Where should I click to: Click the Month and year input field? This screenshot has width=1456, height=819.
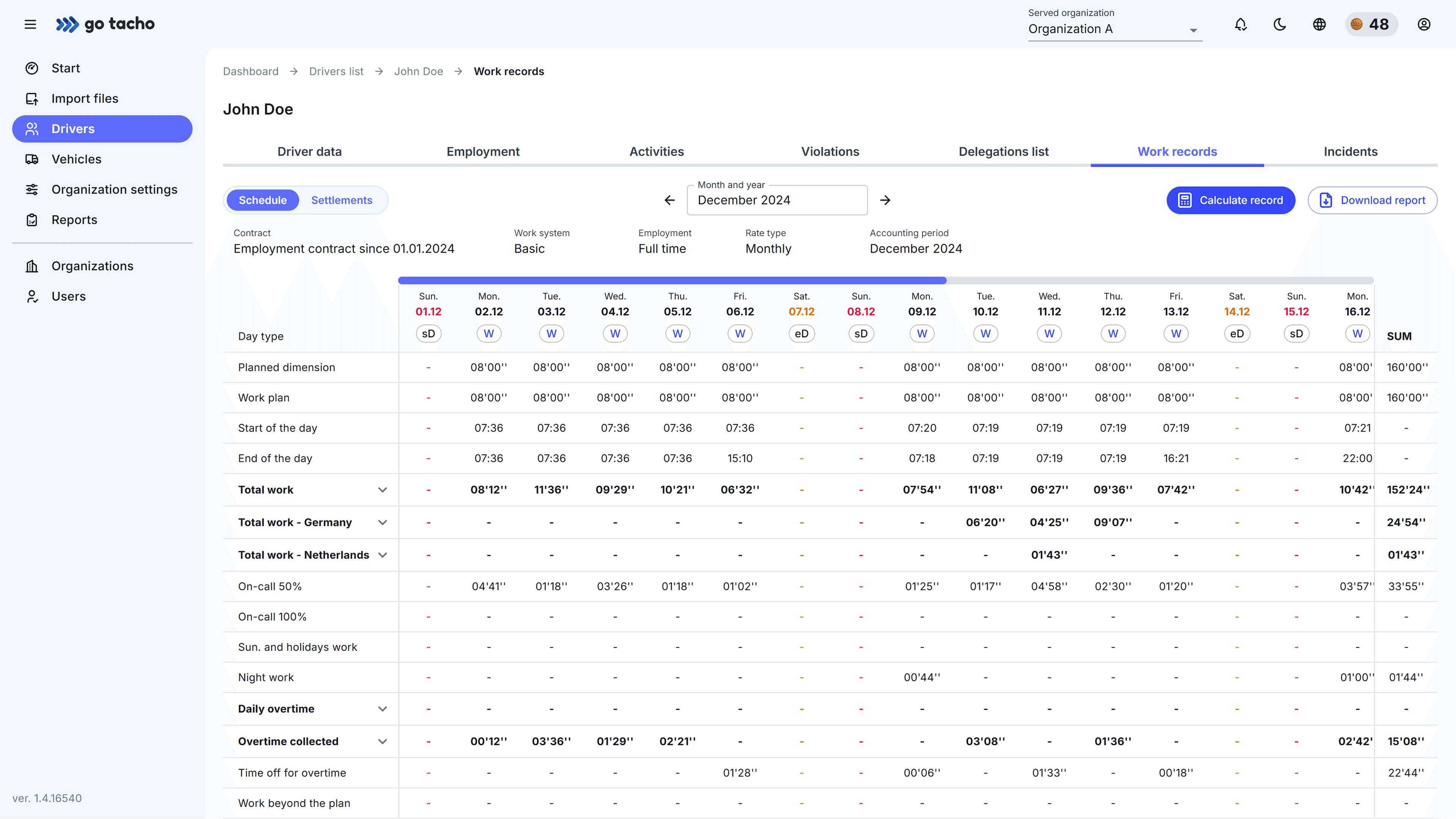point(777,200)
